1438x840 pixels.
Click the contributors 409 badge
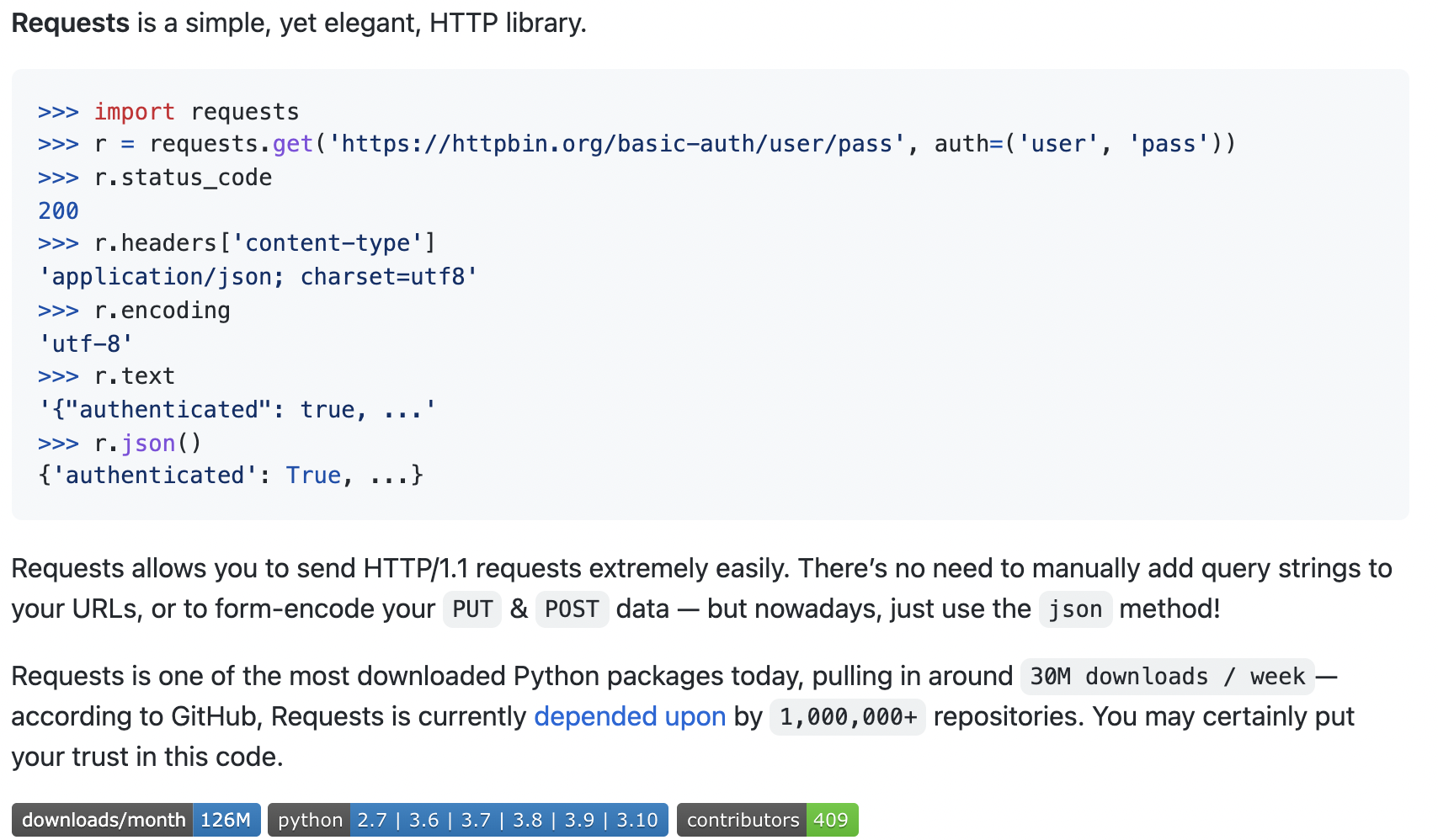point(768,820)
